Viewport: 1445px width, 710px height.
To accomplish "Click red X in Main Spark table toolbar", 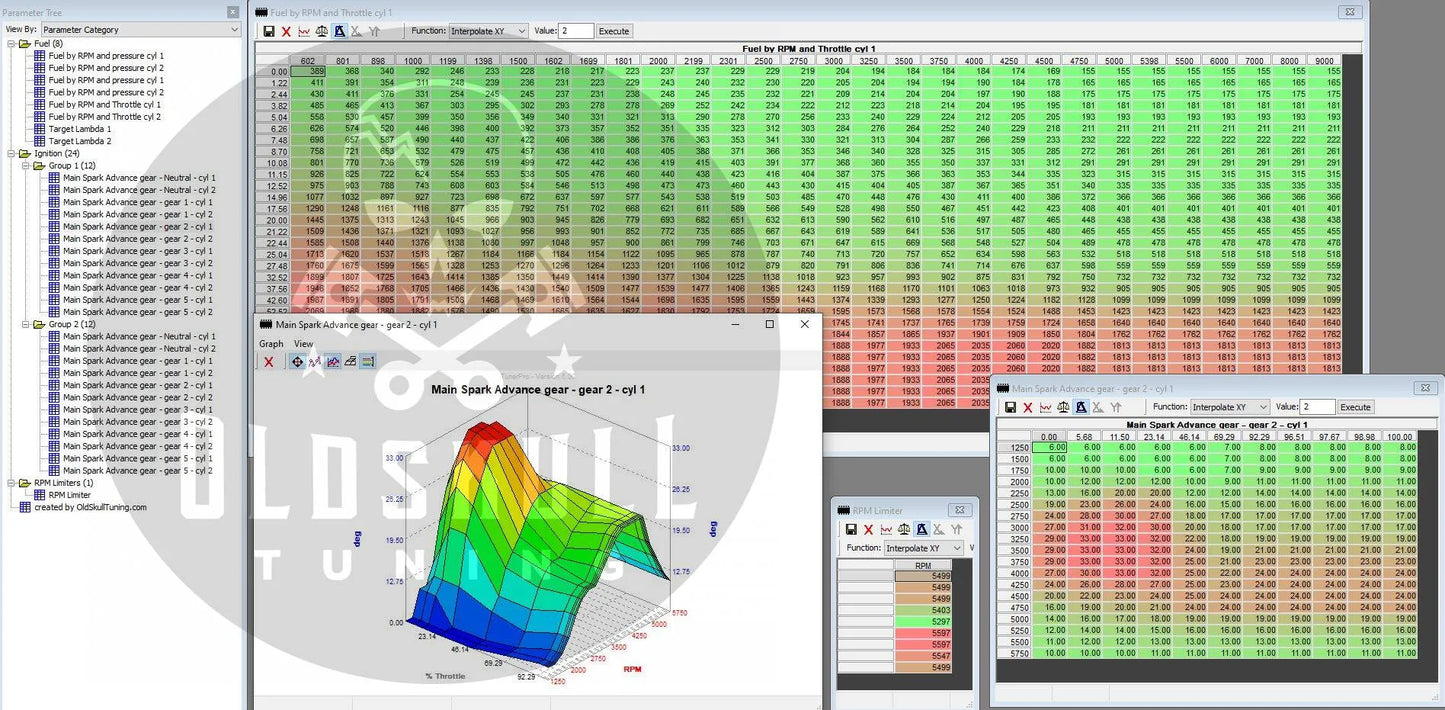I will click(1028, 407).
